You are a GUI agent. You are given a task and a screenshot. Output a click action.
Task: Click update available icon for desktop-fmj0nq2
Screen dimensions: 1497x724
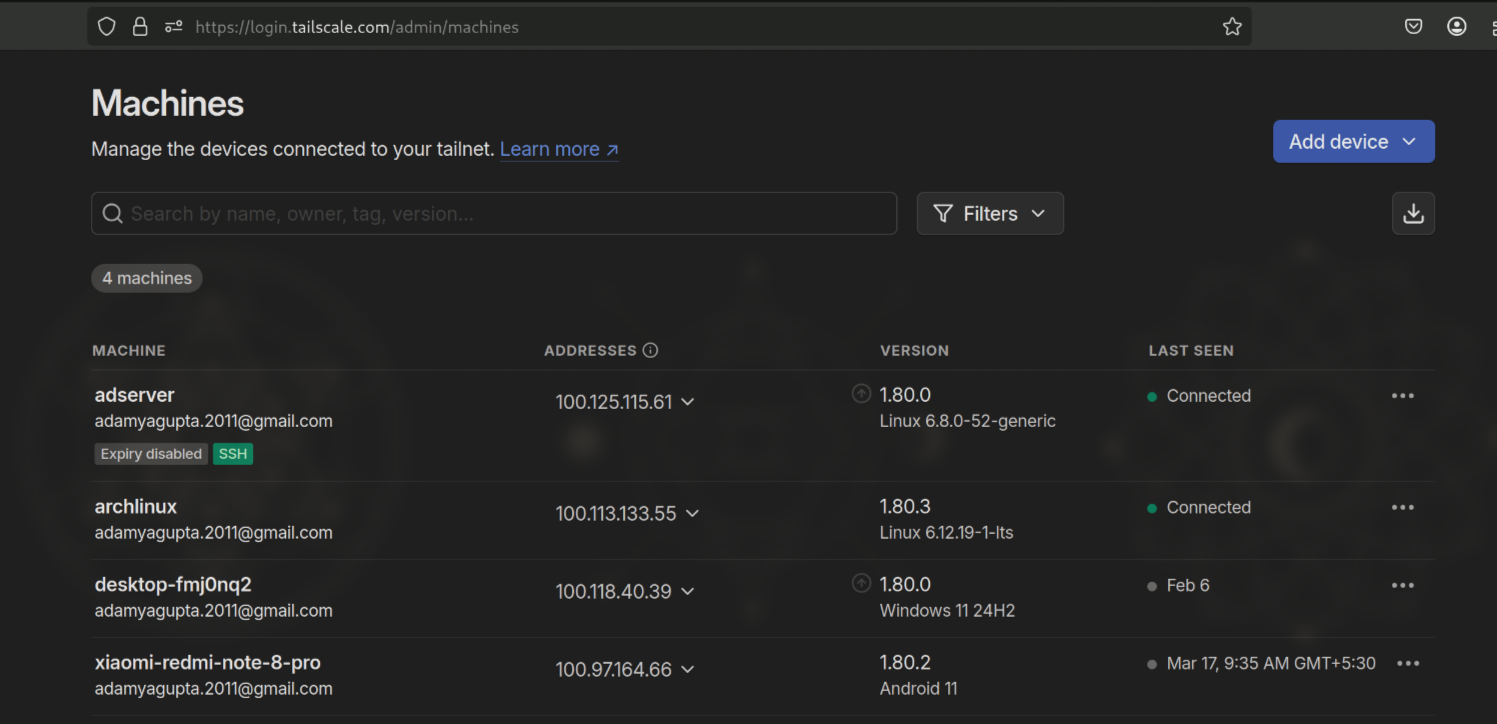(x=861, y=583)
